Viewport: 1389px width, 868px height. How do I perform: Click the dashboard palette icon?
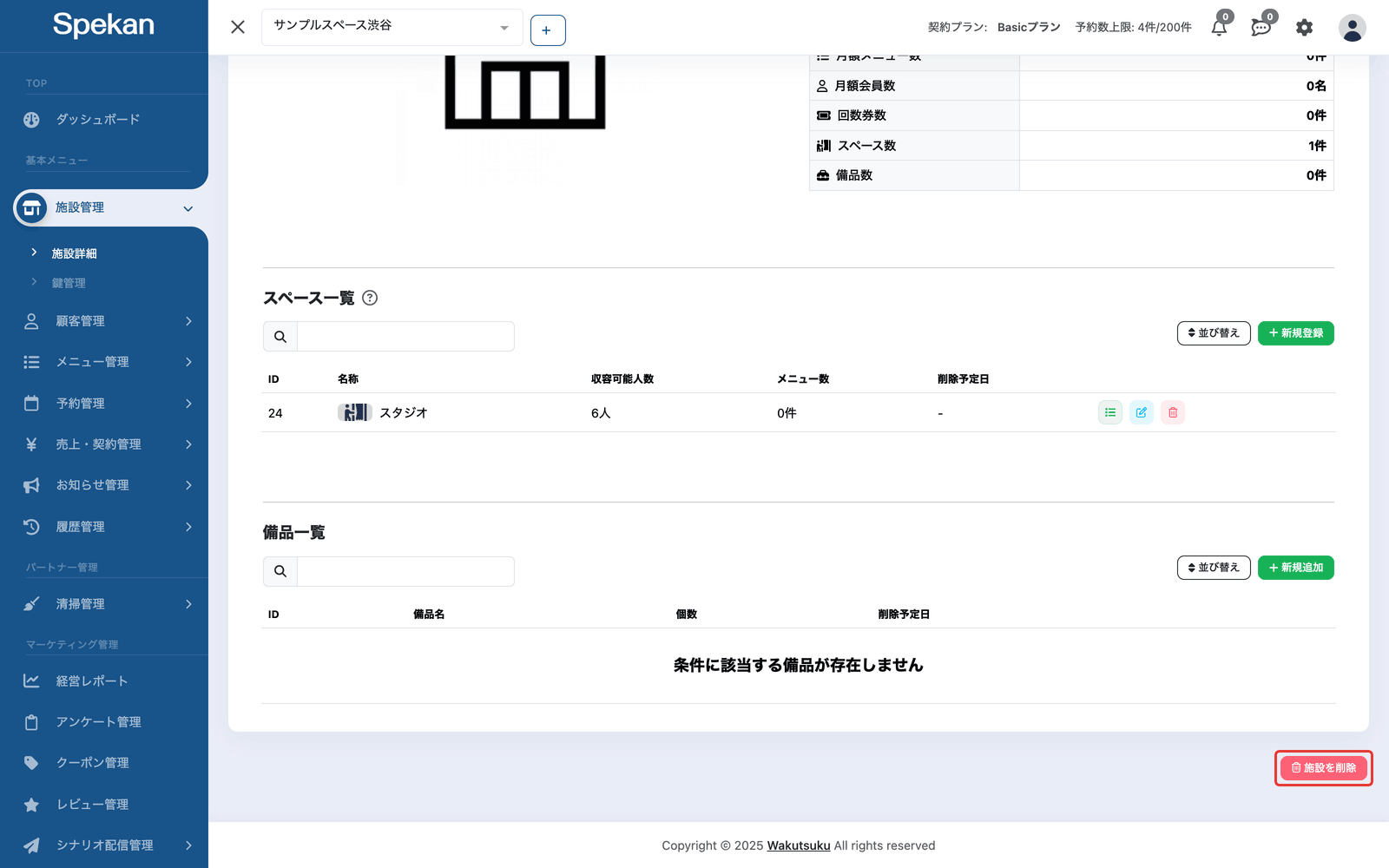tap(31, 120)
